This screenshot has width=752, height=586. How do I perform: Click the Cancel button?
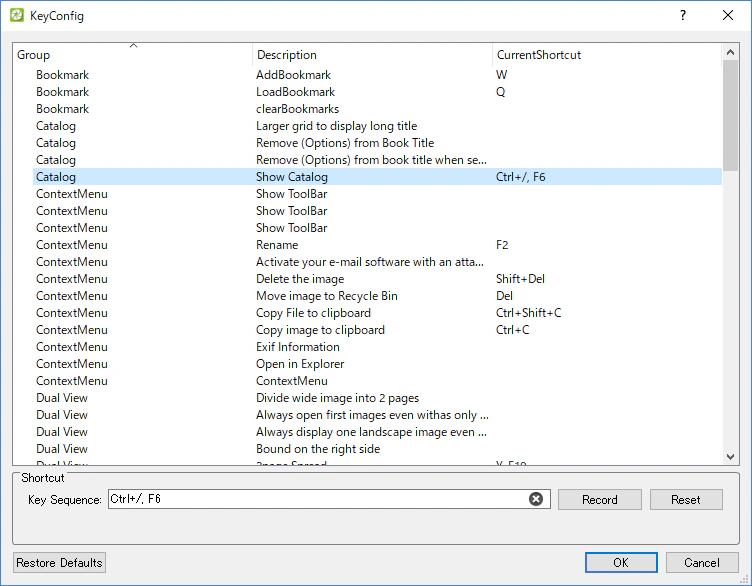click(702, 563)
